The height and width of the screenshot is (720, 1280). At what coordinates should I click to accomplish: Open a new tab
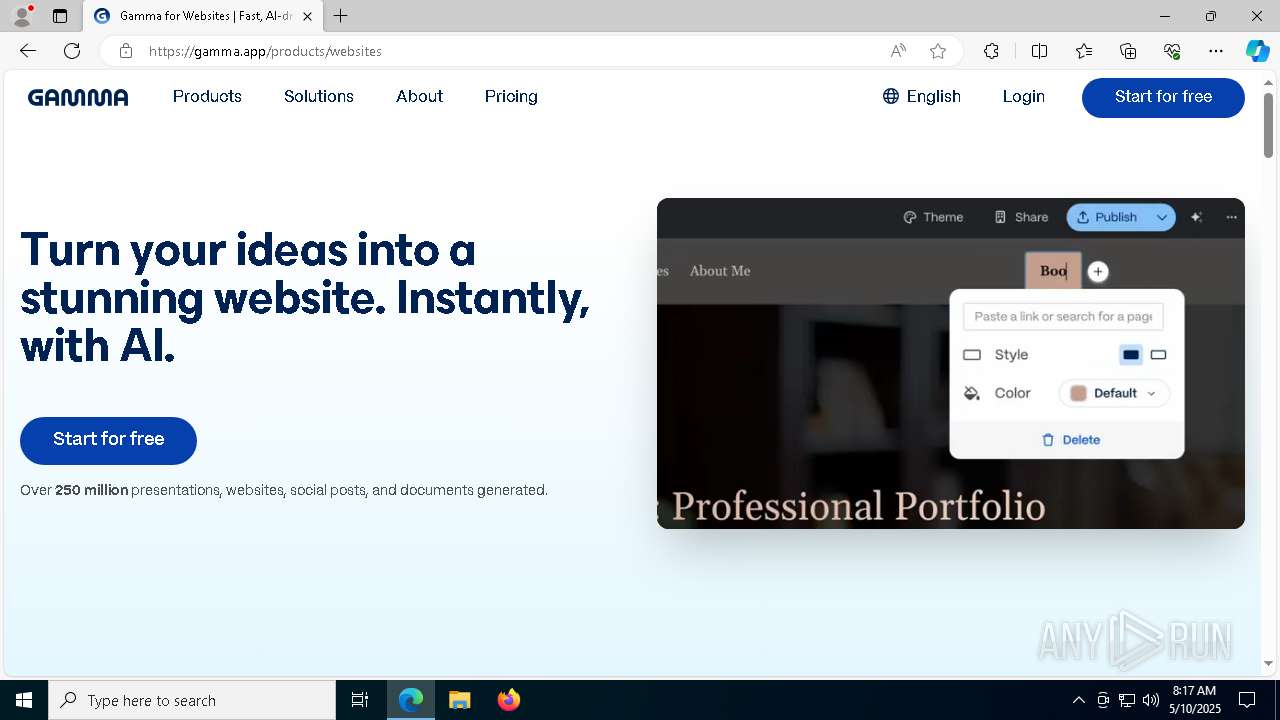tap(341, 16)
